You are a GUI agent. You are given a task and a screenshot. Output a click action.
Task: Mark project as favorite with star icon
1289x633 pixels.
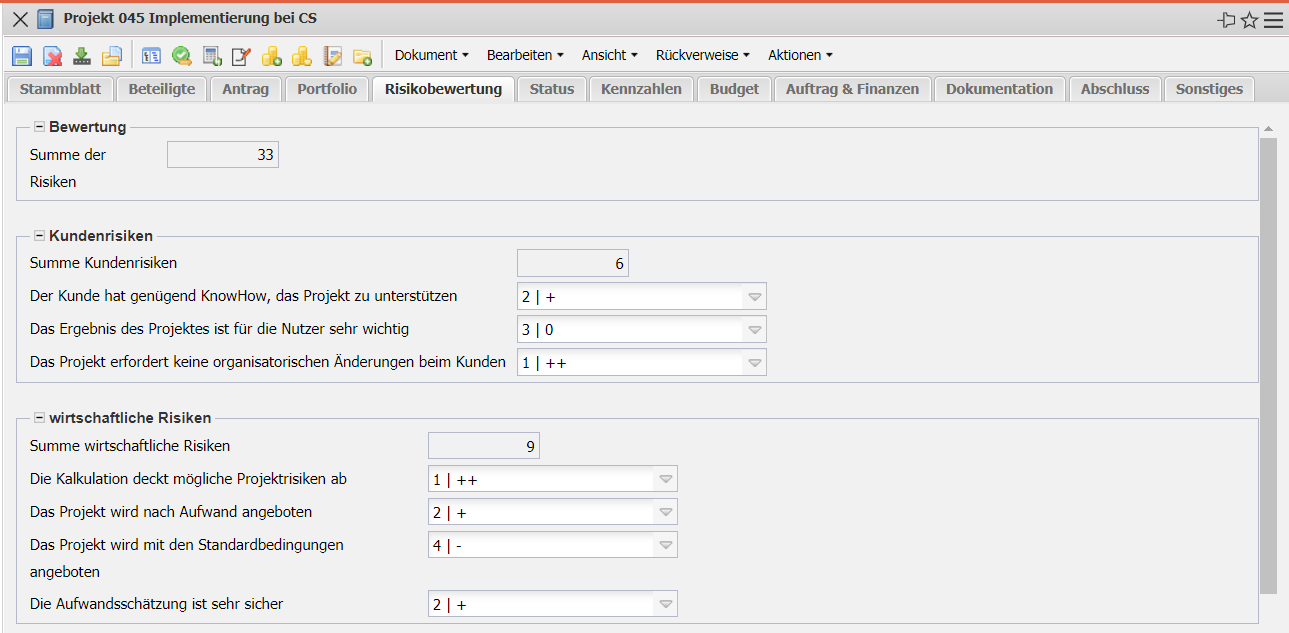(1249, 20)
